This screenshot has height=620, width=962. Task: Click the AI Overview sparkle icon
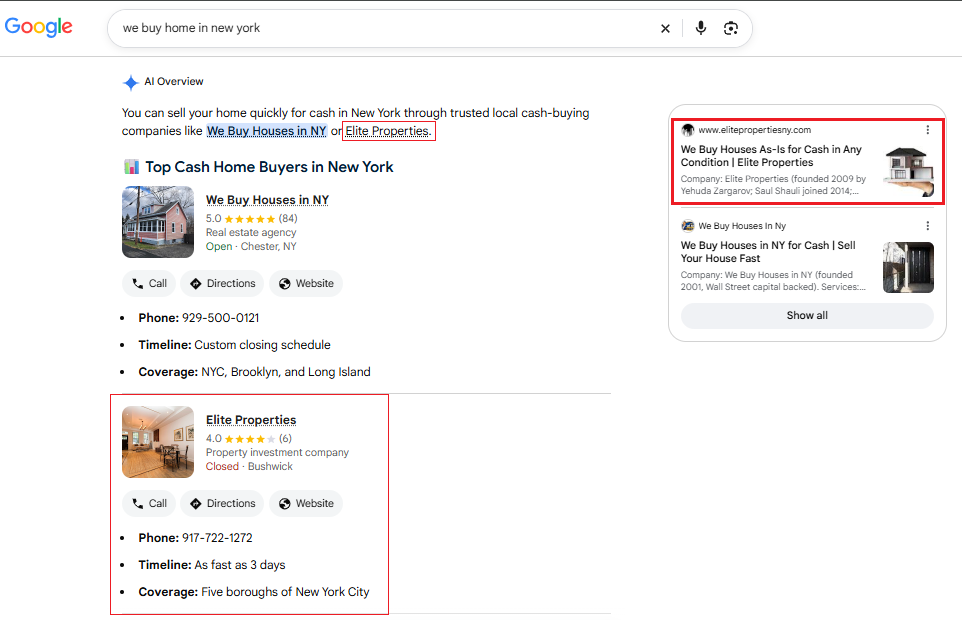[131, 82]
